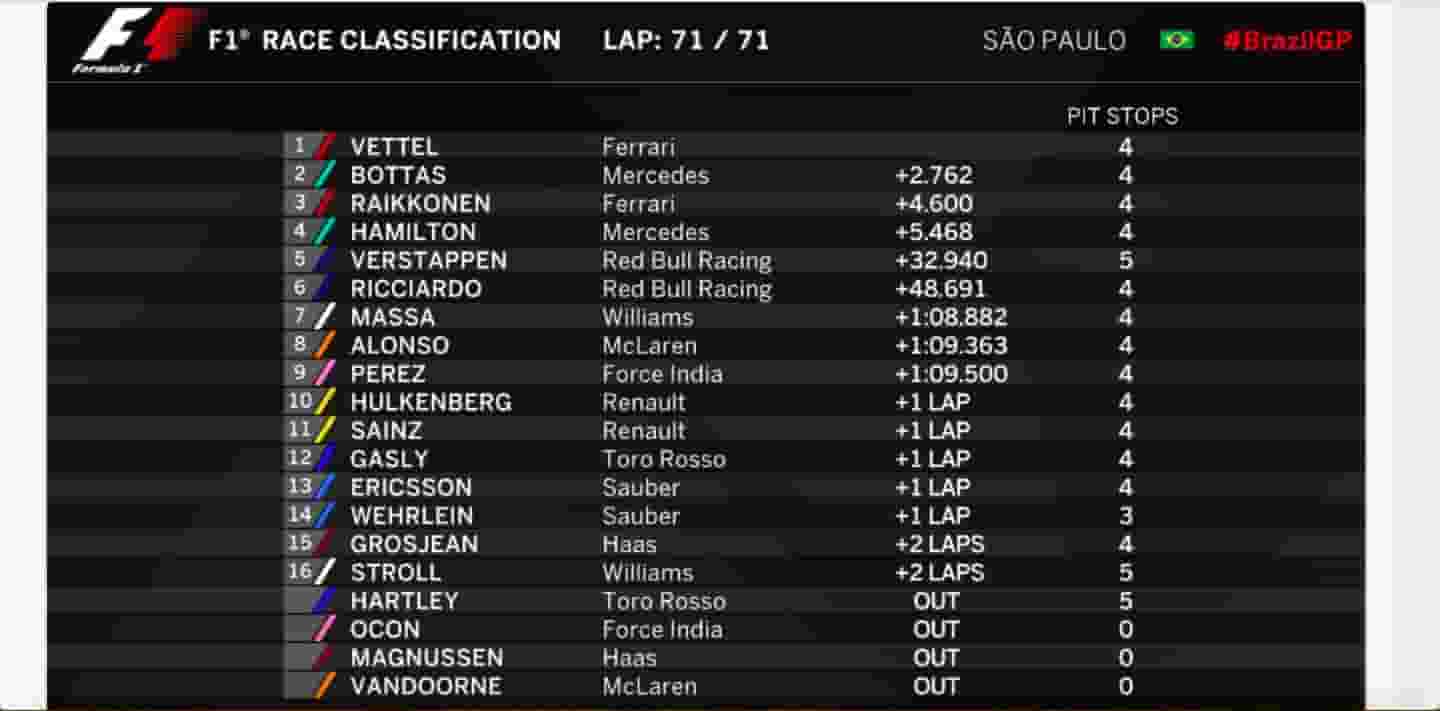Click Vettel's red Ferrari team stripe
The image size is (1440, 711).
[325, 147]
